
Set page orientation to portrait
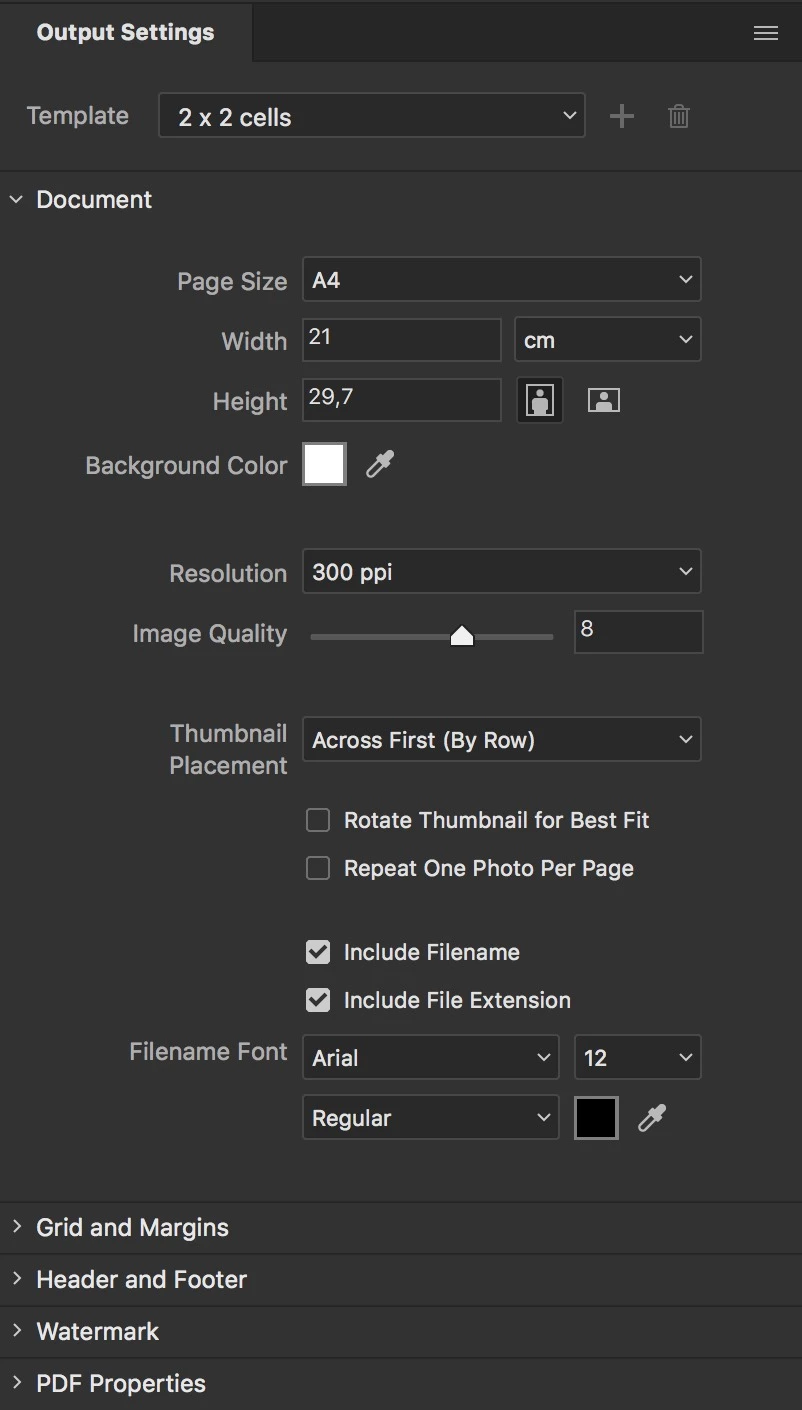540,401
